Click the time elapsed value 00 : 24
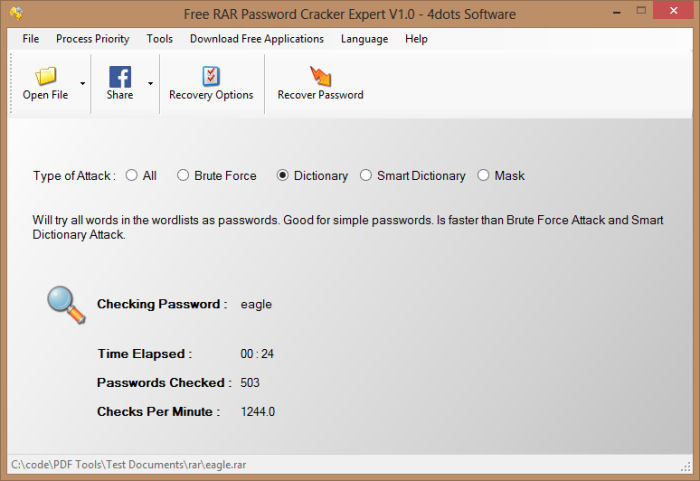Image resolution: width=700 pixels, height=481 pixels. coord(257,354)
